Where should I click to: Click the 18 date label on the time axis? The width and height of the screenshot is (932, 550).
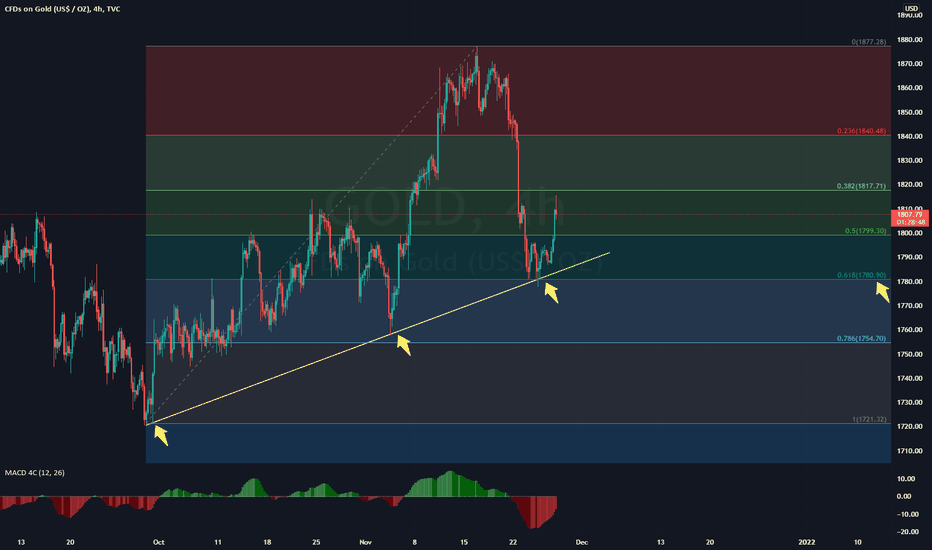click(267, 542)
